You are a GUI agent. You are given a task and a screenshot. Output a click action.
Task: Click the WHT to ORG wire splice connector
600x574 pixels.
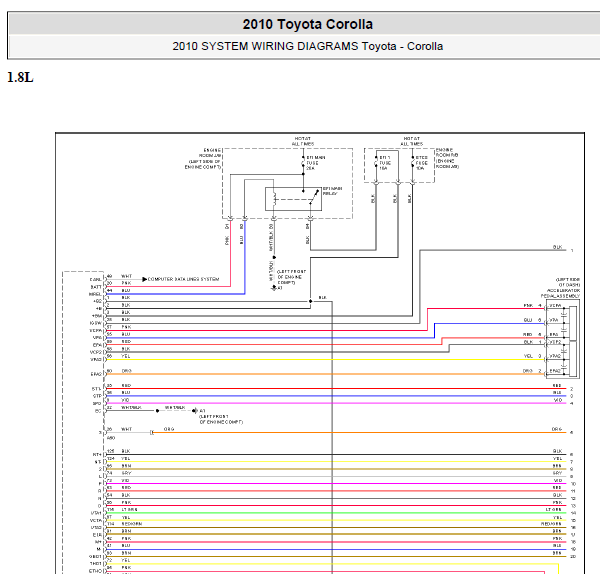(x=152, y=432)
